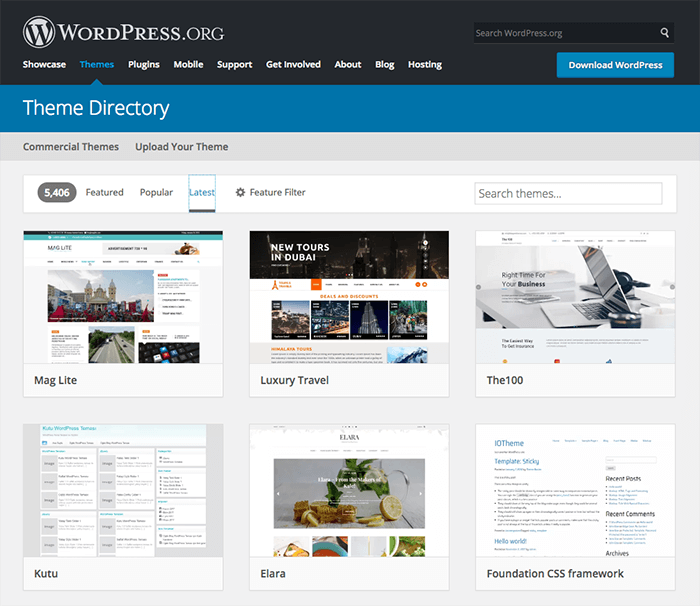
Task: Go to the Plugins page
Action: pyautogui.click(x=144, y=65)
